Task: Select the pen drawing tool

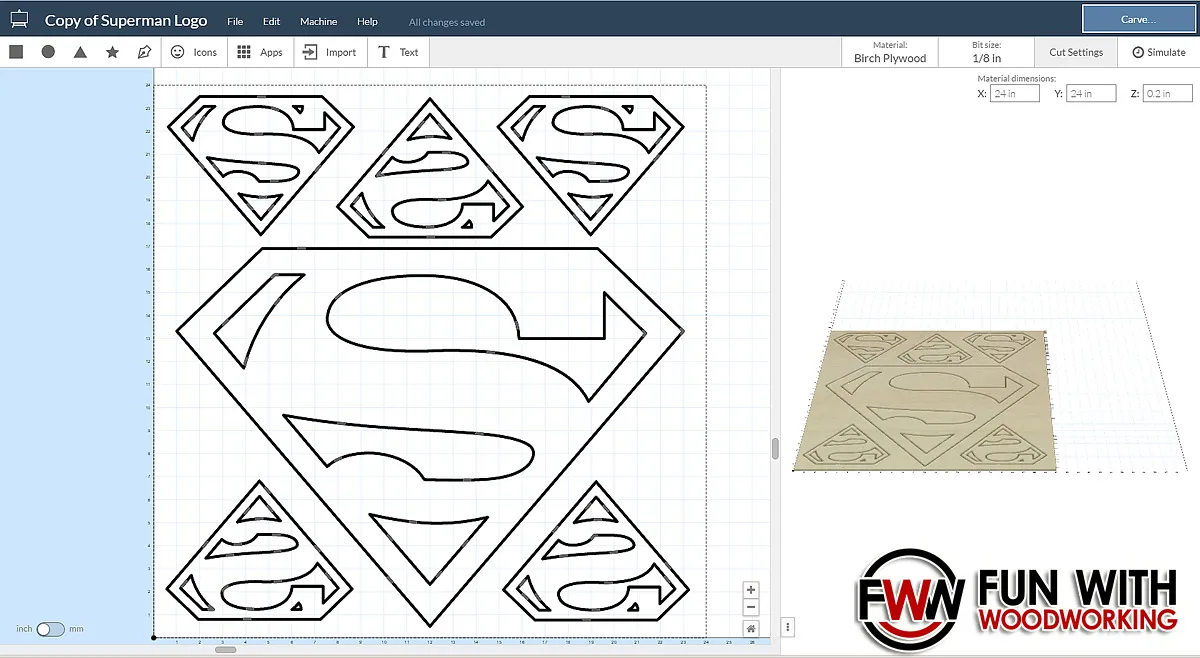Action: coord(144,52)
